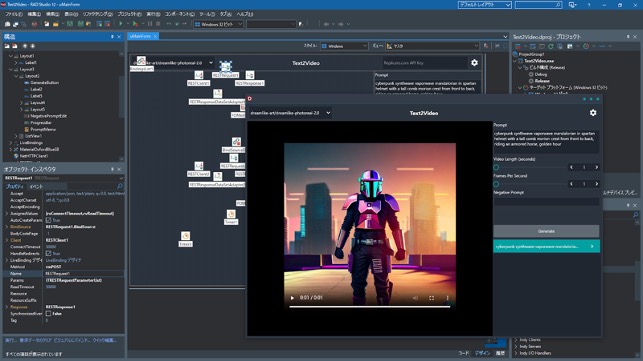Click the IDE search box in title bar
Viewport: 643px width, 361px height.
pyautogui.click(x=538, y=5)
